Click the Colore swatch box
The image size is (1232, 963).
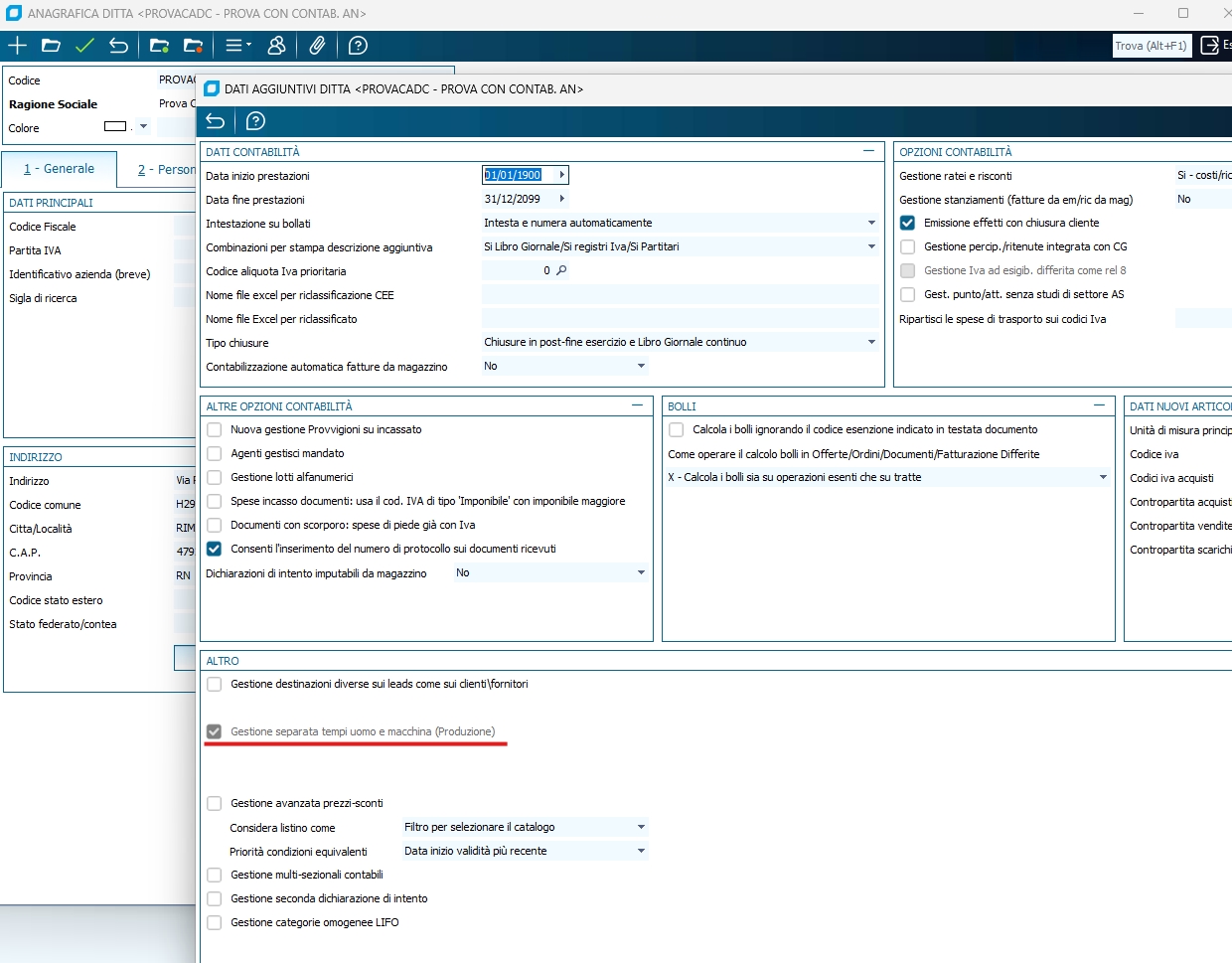(x=115, y=126)
